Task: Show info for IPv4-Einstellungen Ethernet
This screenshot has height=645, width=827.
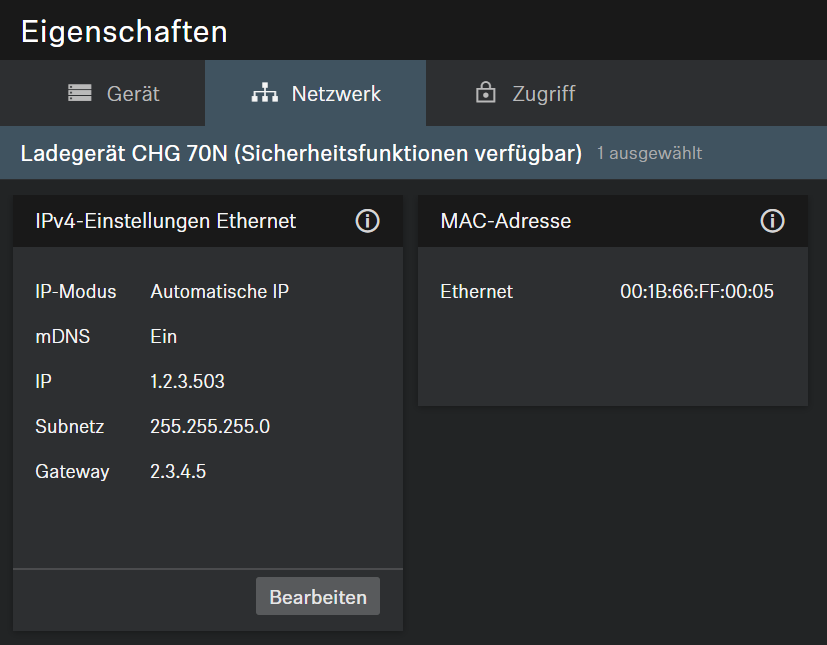Action: pos(367,221)
